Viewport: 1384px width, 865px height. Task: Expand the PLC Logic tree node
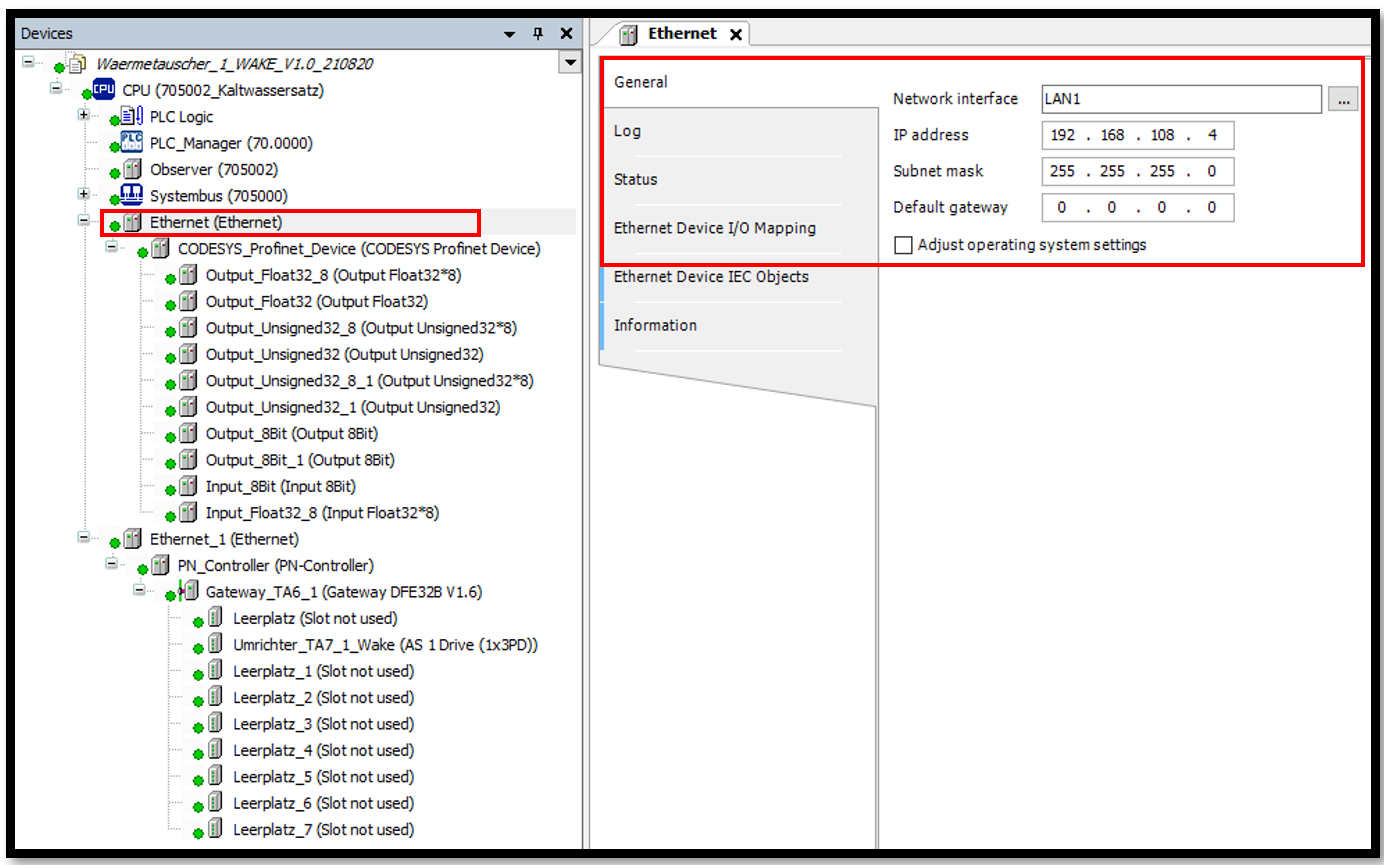pyautogui.click(x=84, y=116)
